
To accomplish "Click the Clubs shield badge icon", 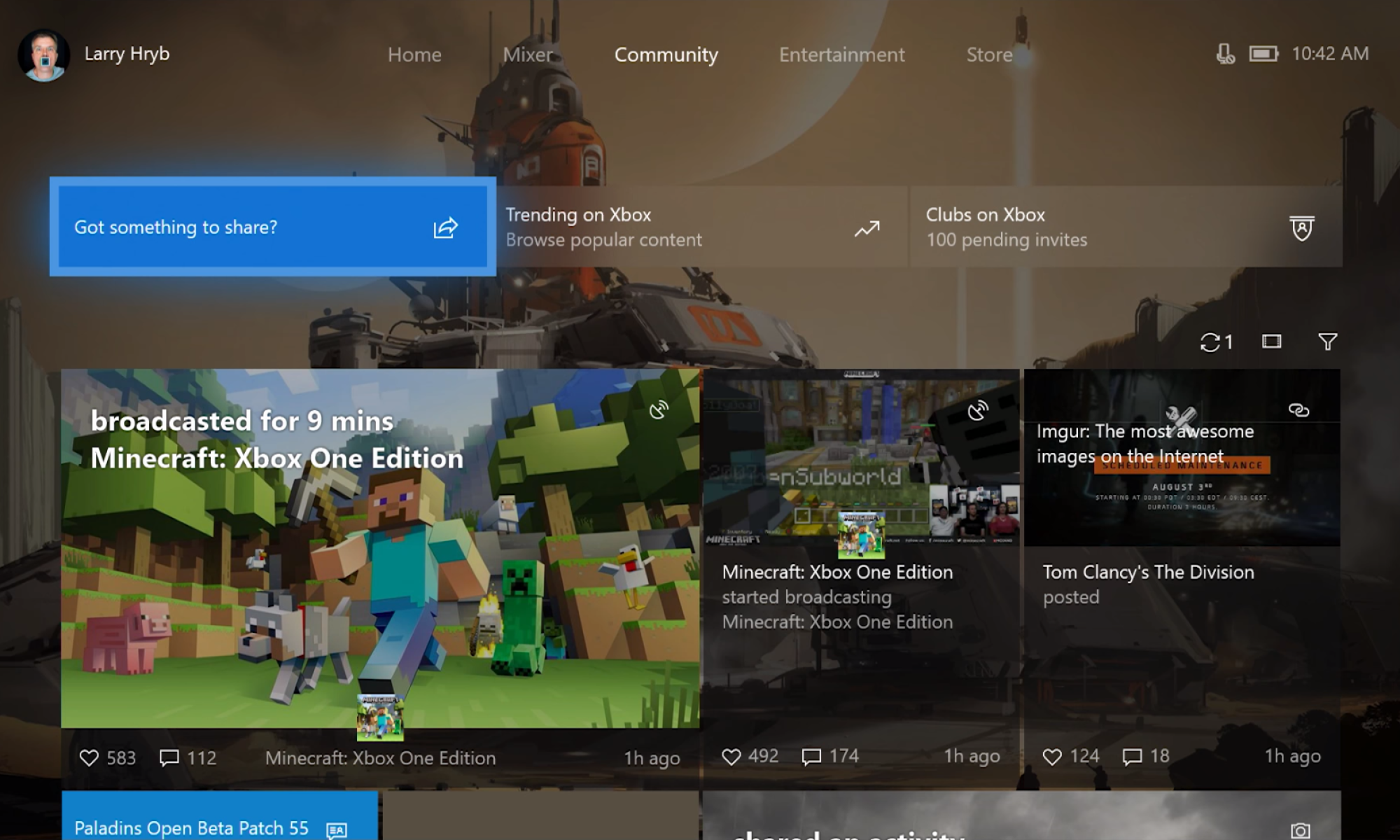I will pos(1302,228).
